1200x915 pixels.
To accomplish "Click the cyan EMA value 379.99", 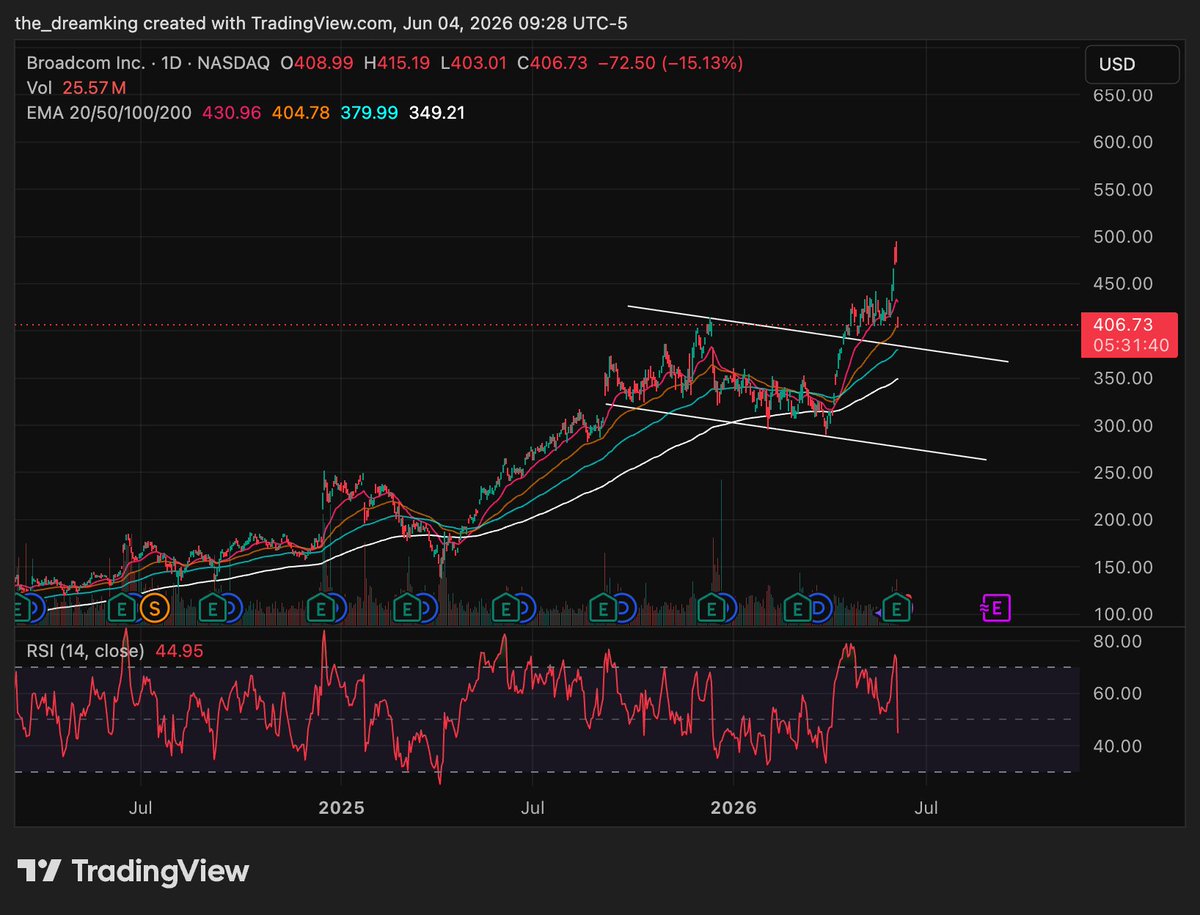I will click(x=369, y=113).
